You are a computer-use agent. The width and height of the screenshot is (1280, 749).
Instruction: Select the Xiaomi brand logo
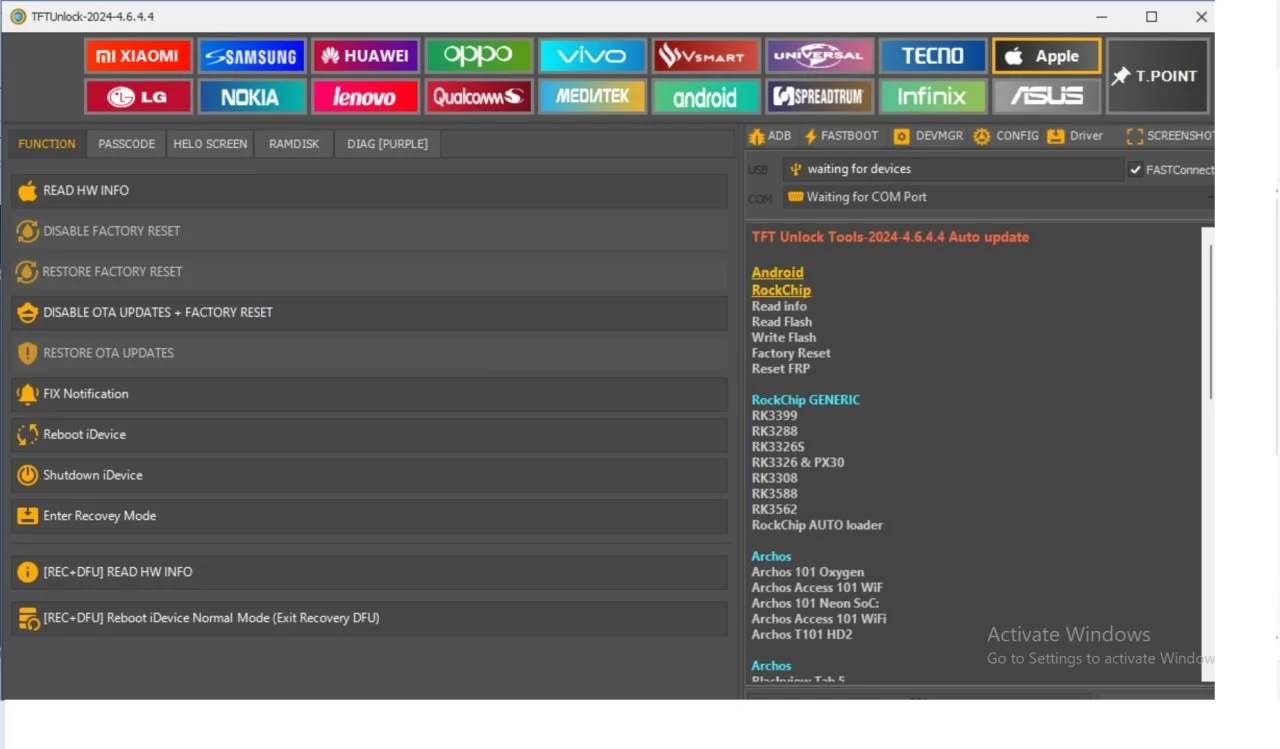coord(138,56)
